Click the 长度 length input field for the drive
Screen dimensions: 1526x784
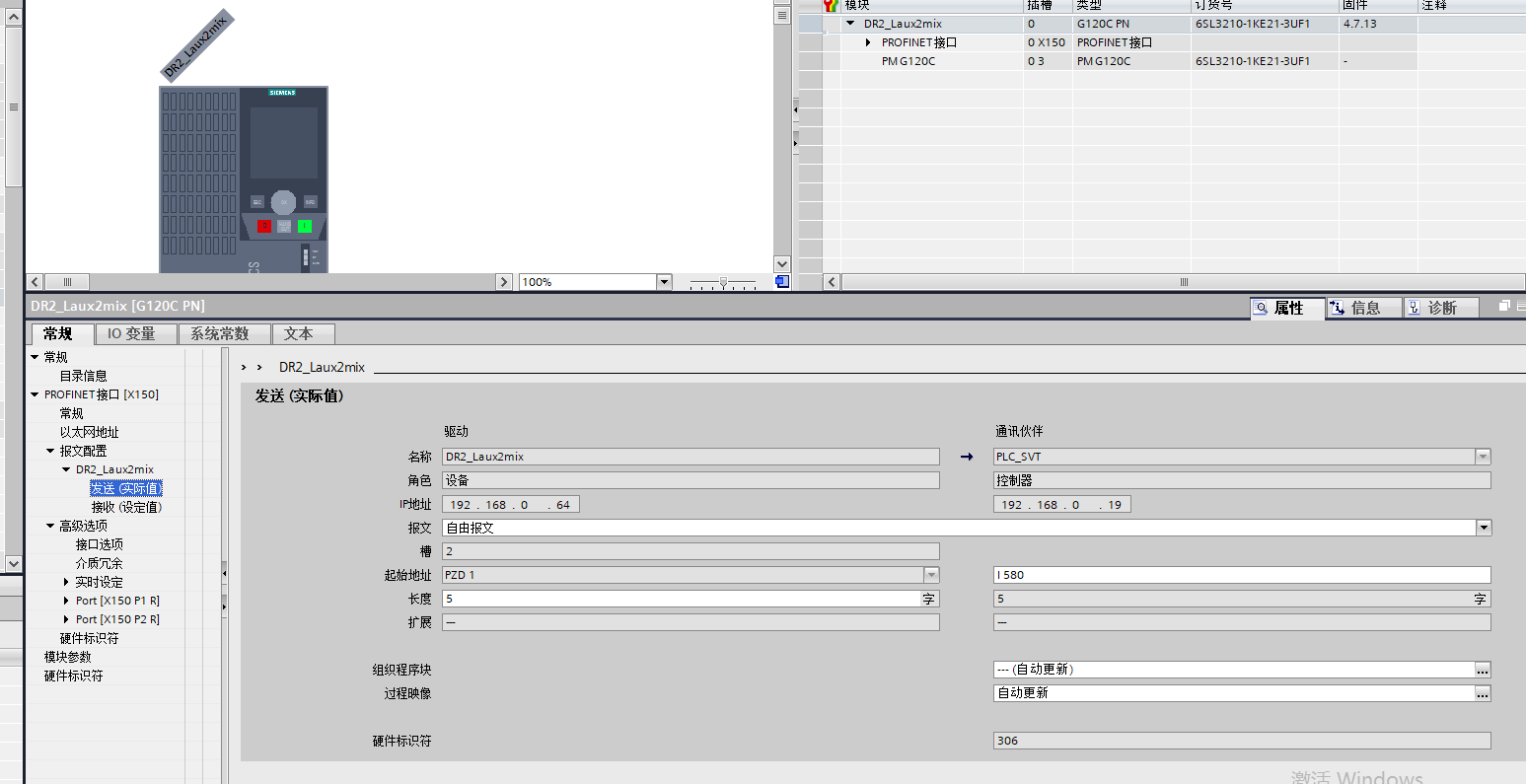[682, 599]
